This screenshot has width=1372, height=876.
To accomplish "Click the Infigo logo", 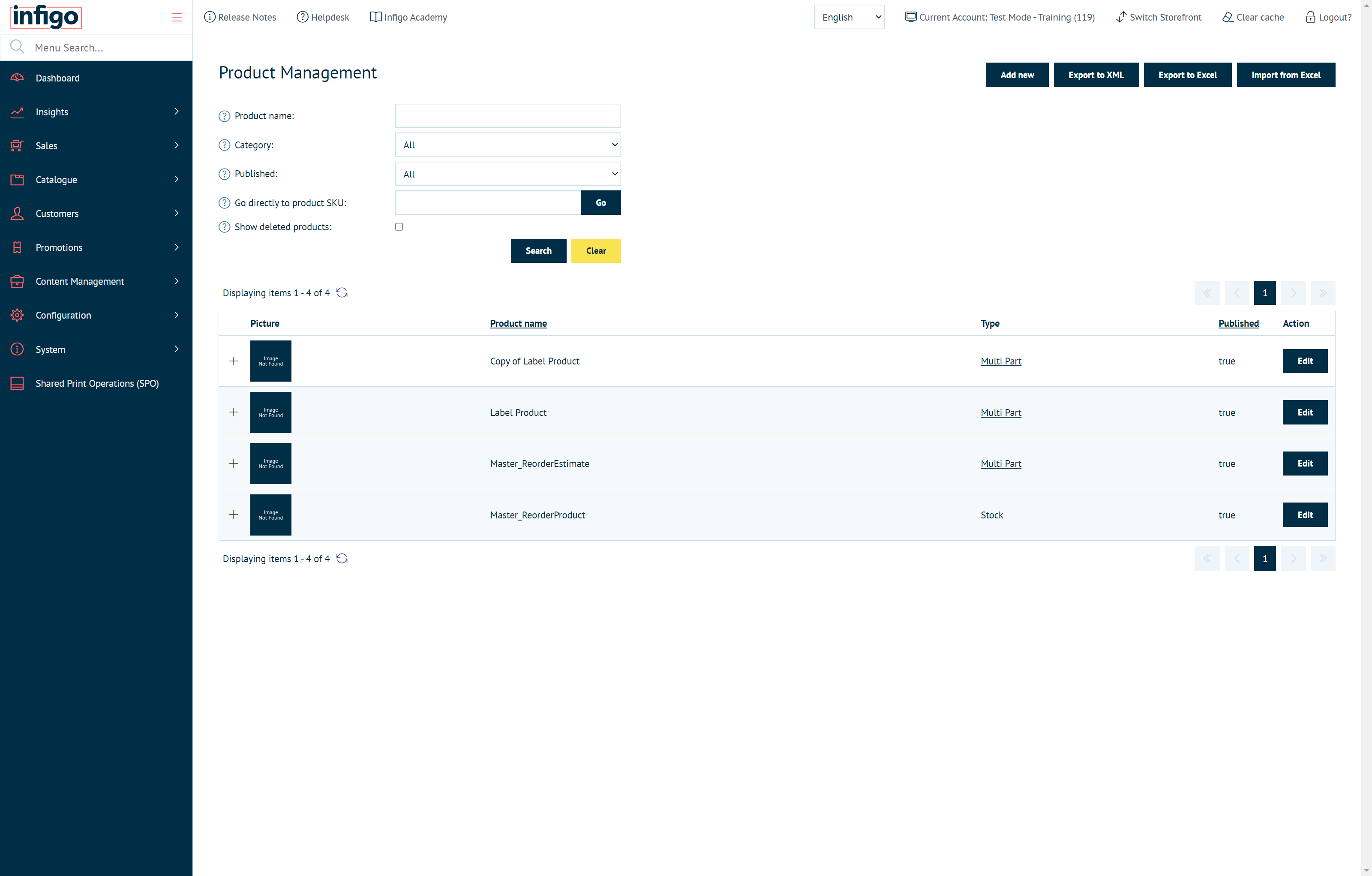I will (46, 17).
